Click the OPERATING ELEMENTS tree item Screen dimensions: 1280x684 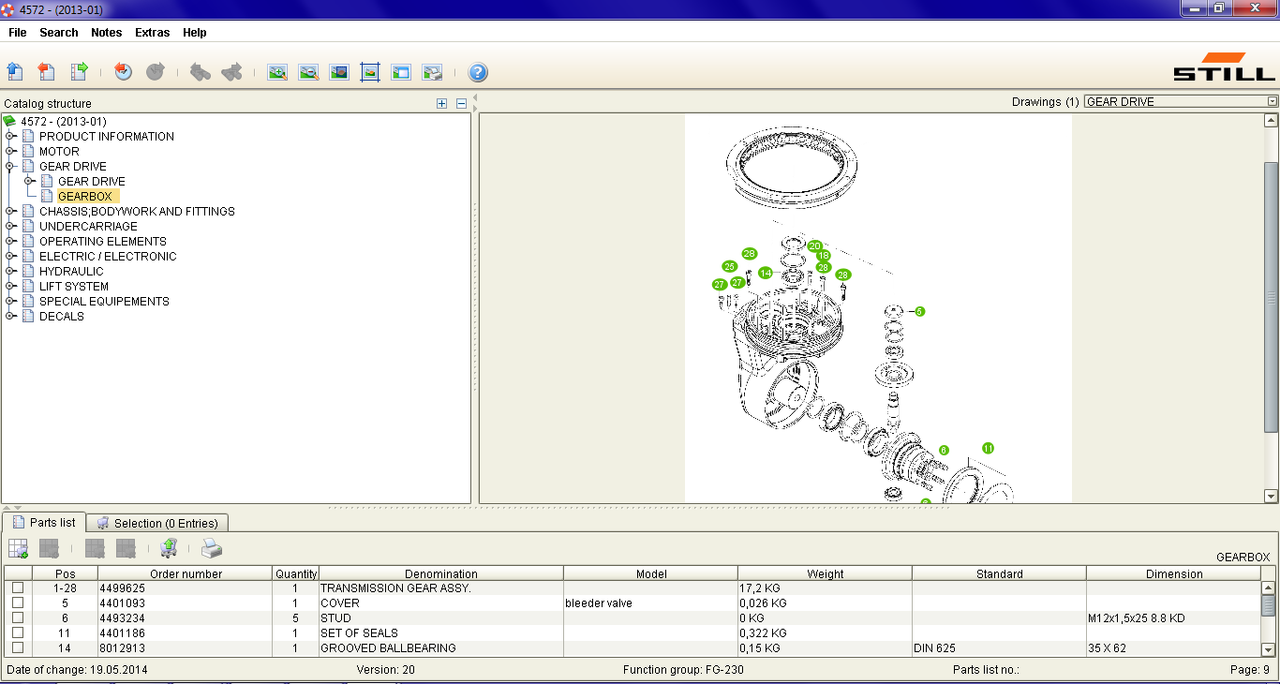click(x=103, y=241)
